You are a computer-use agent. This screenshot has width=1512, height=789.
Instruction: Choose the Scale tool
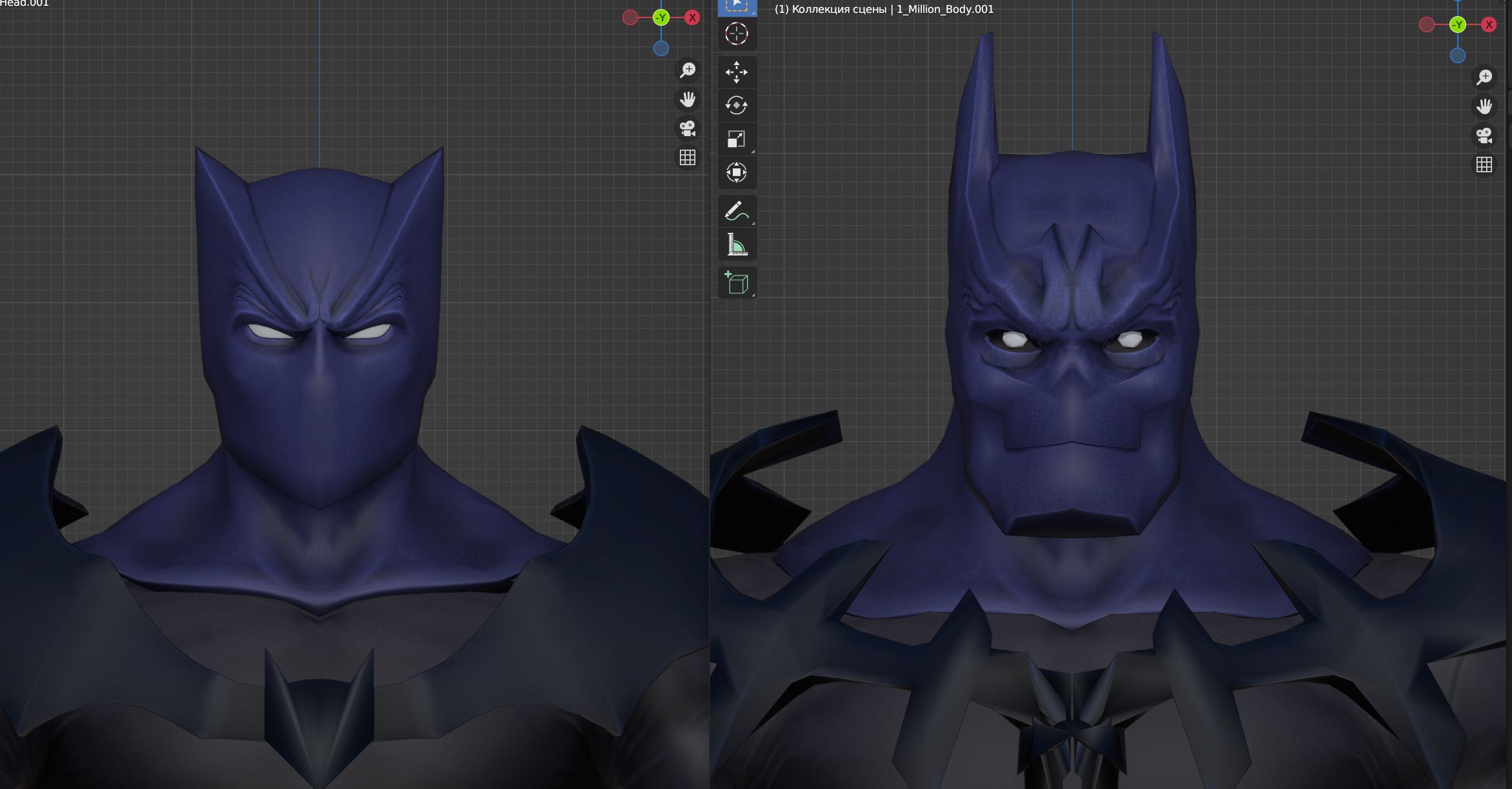coord(737,139)
